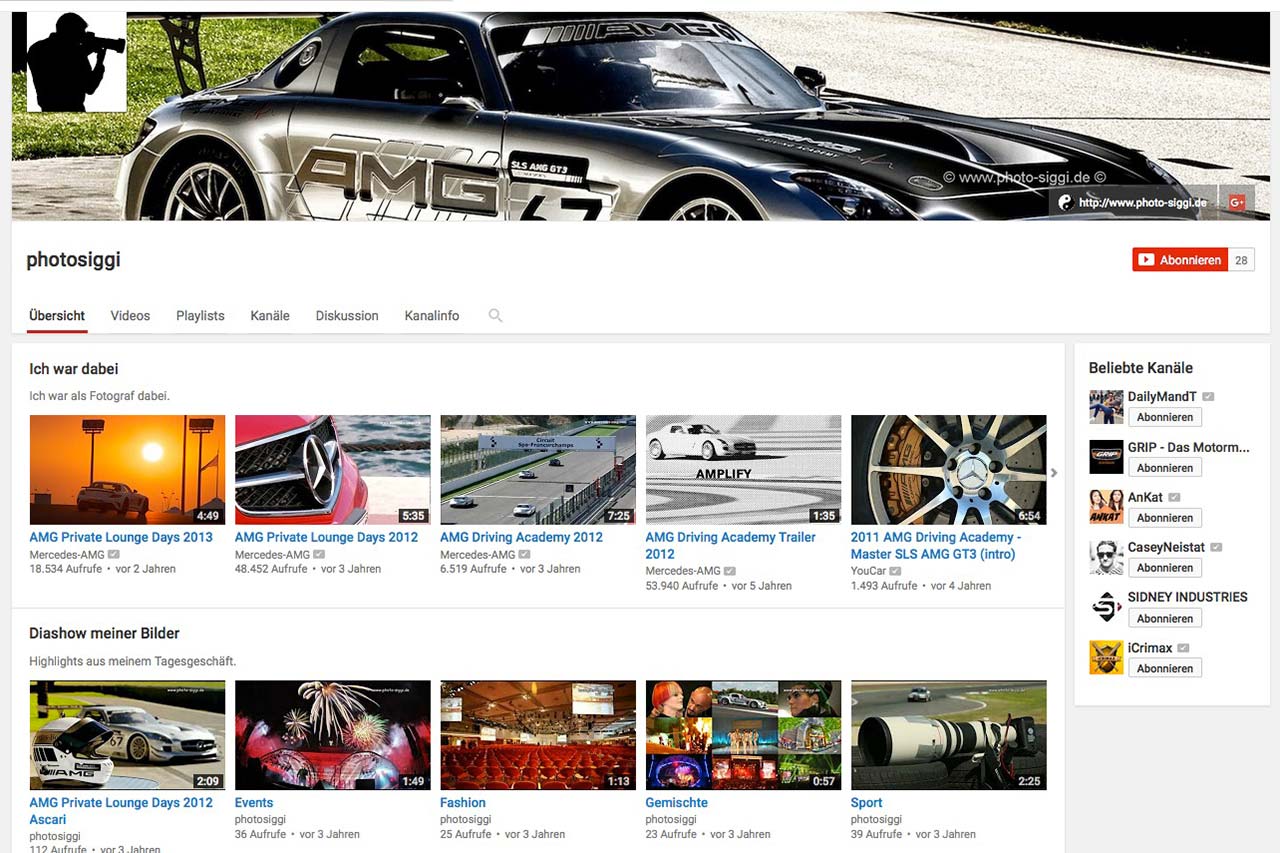Click the photosiggi channel avatar silhouette
The image size is (1280, 853).
coord(77,61)
